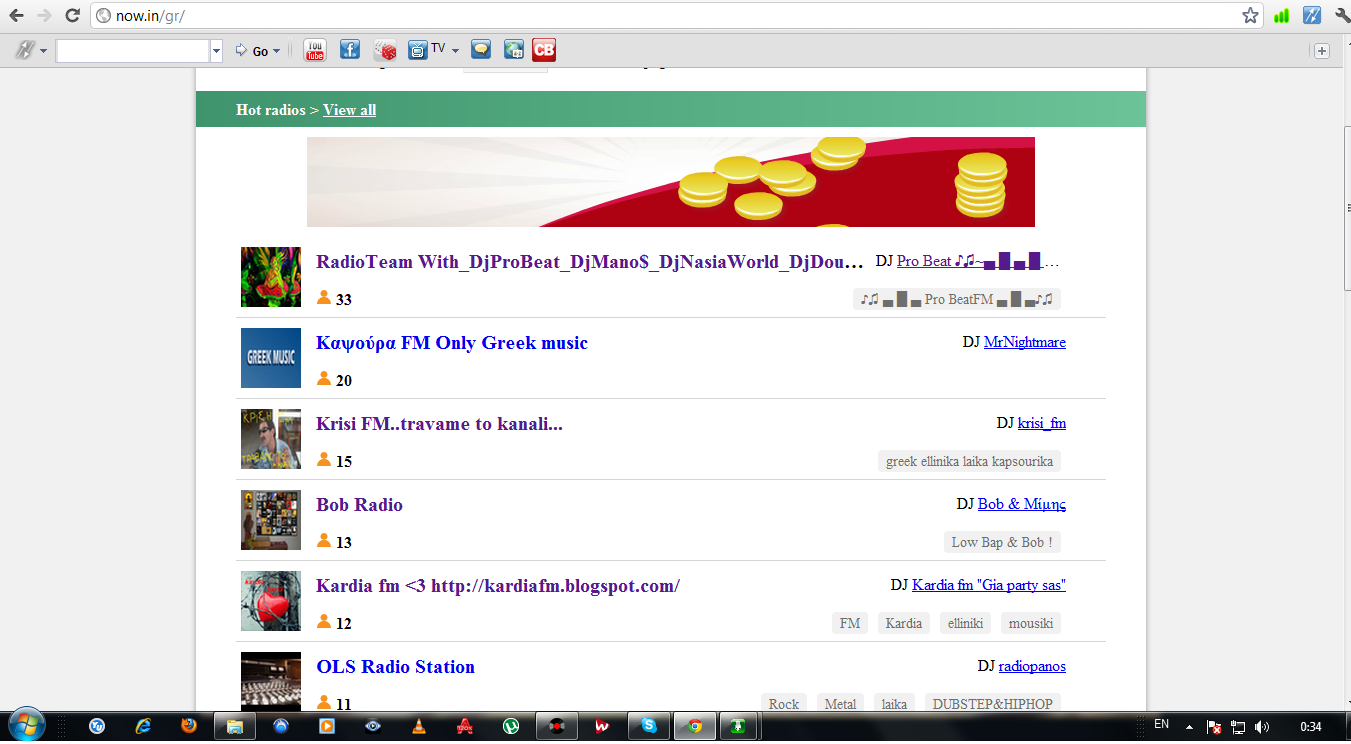This screenshot has width=1351, height=744.
Task: Reload the current page
Action: pyautogui.click(x=72, y=16)
